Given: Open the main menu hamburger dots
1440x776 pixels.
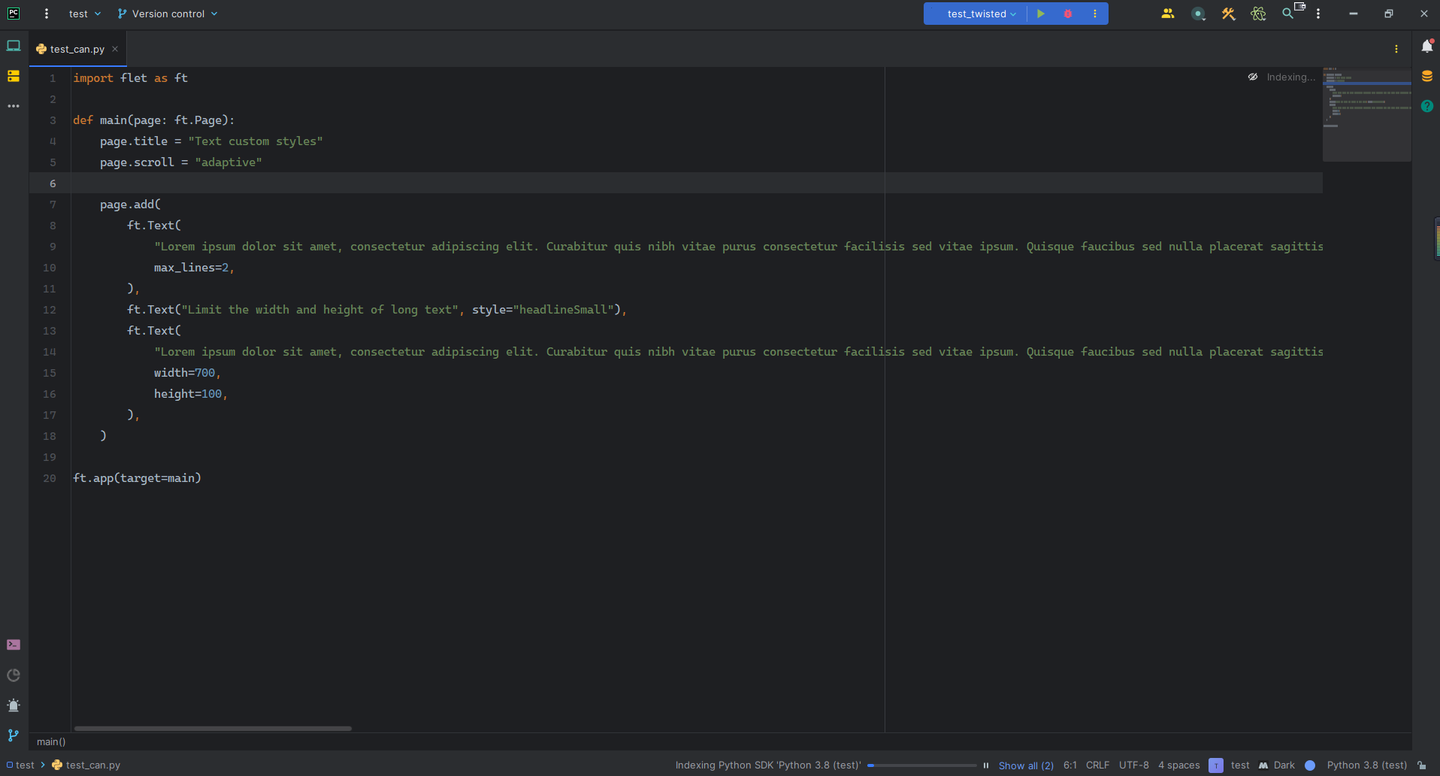Looking at the screenshot, I should tap(46, 14).
